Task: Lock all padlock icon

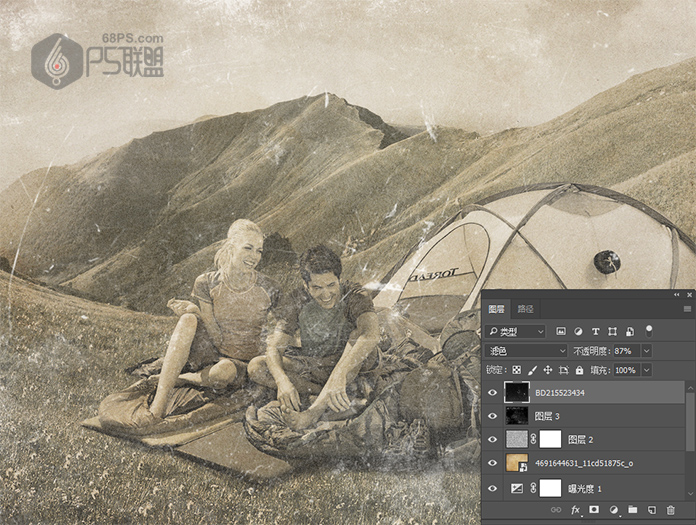Action: coord(579,370)
